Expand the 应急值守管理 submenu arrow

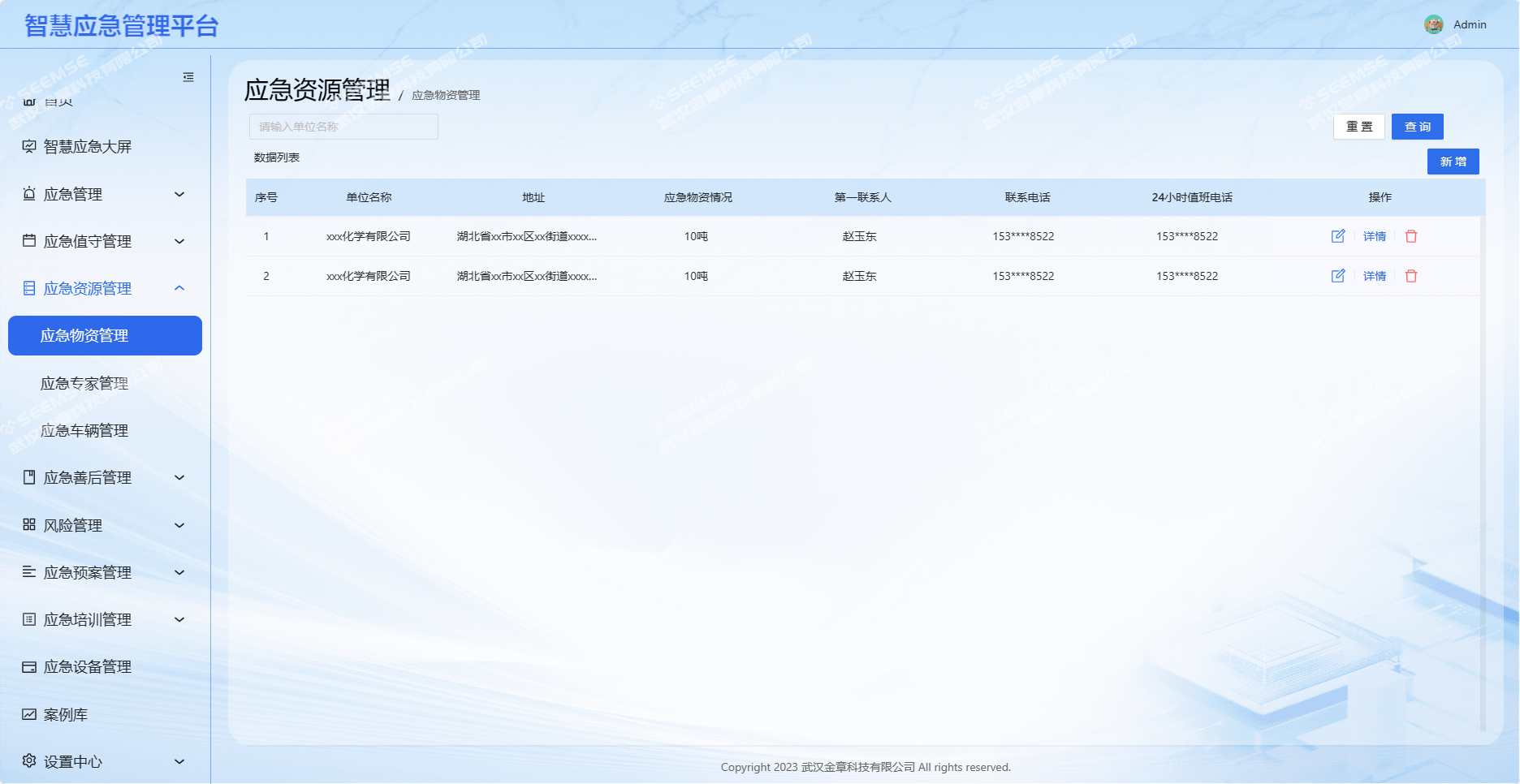(179, 241)
